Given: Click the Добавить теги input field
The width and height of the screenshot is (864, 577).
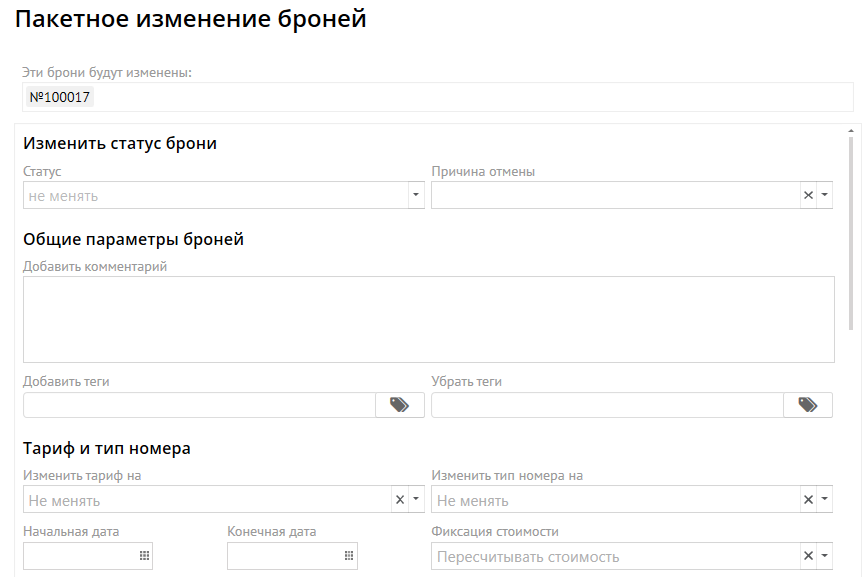Looking at the screenshot, I should tap(199, 405).
